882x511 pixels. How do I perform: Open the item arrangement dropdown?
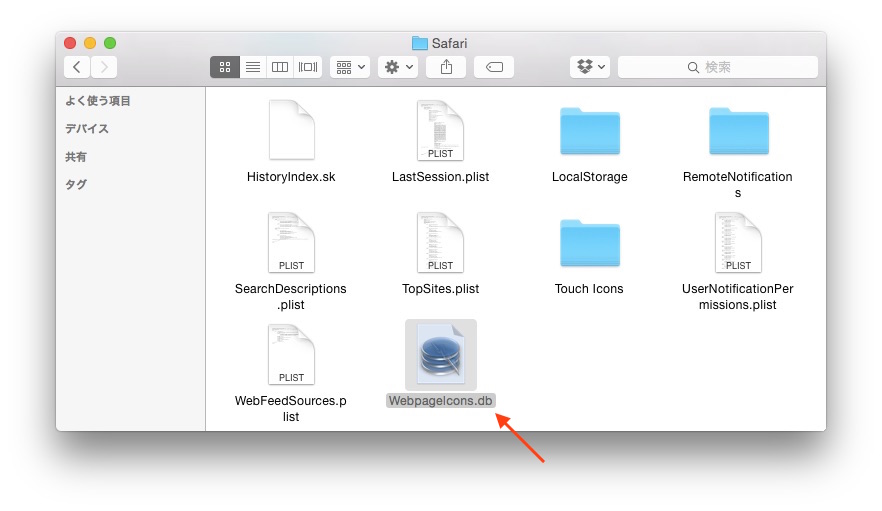(x=350, y=67)
